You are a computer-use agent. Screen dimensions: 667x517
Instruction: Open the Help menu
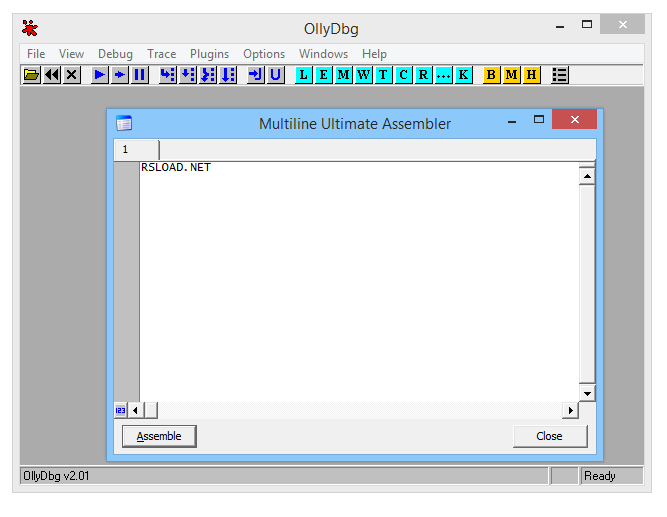374,54
